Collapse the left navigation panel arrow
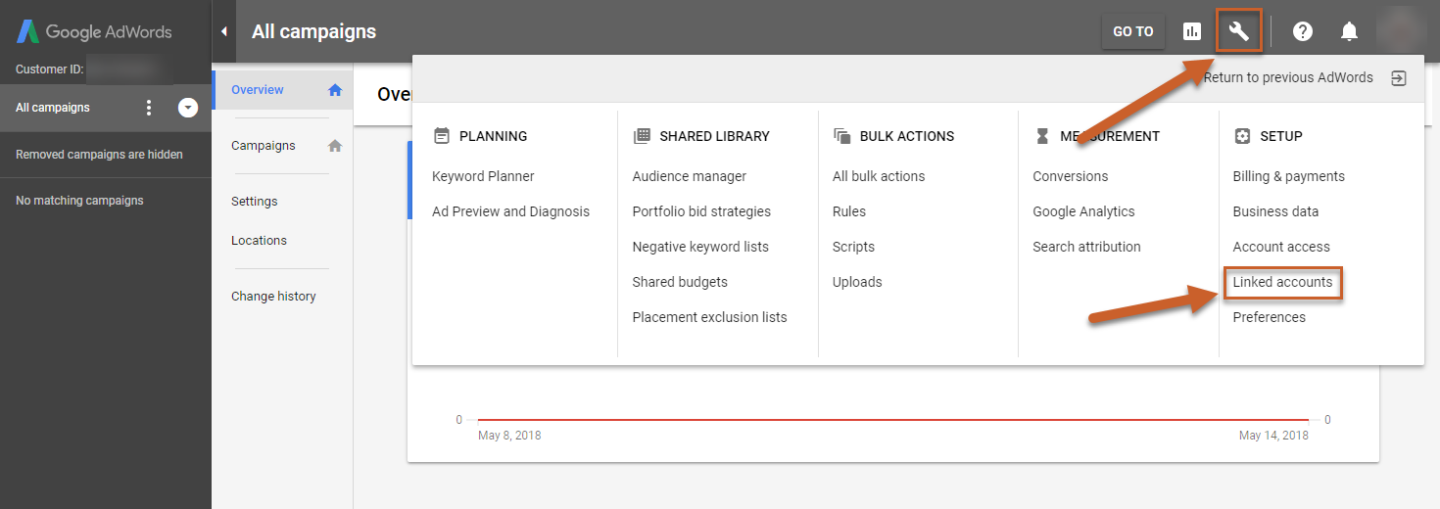This screenshot has width=1440, height=509. coord(224,31)
